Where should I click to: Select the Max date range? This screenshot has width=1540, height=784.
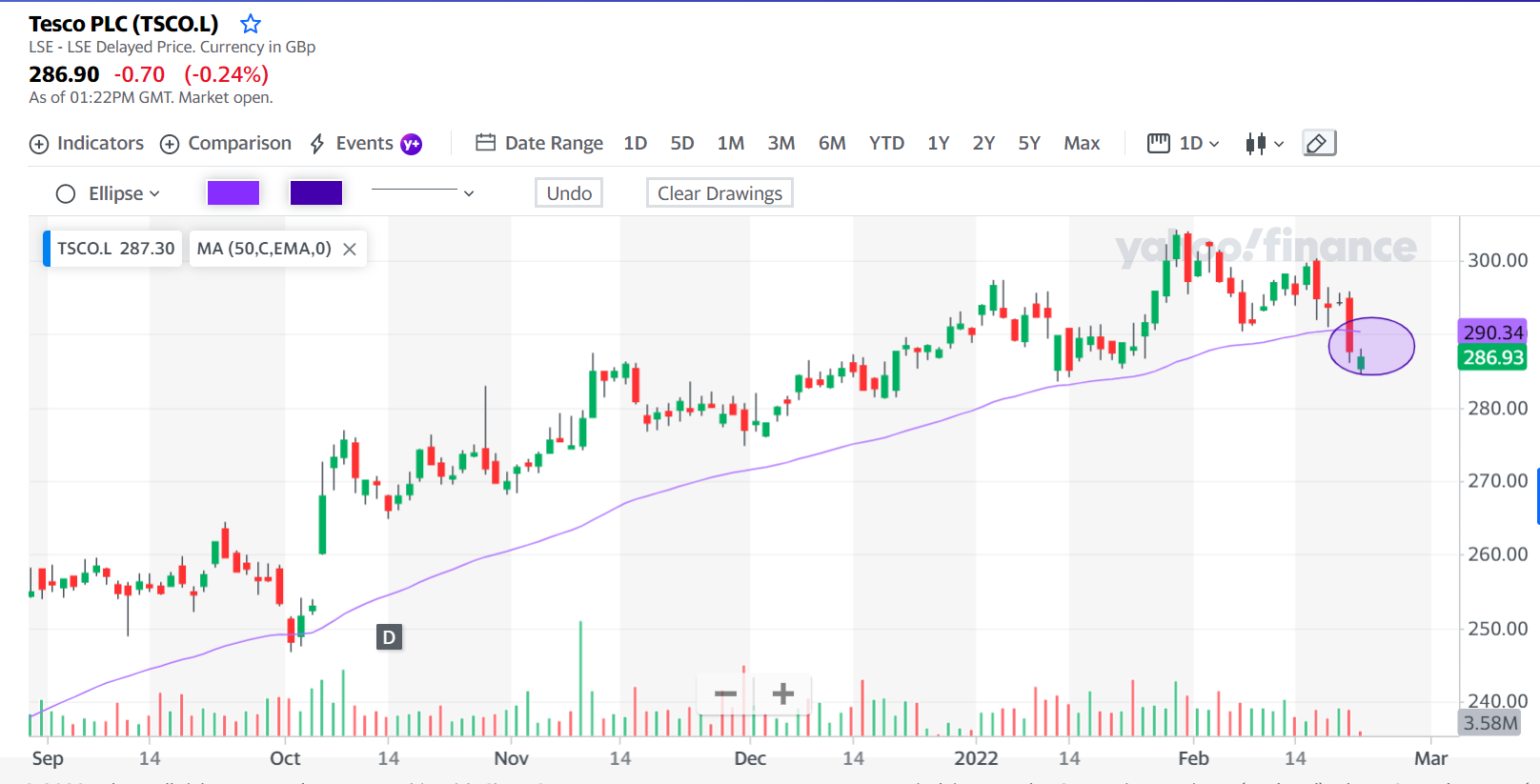pyautogui.click(x=1082, y=144)
